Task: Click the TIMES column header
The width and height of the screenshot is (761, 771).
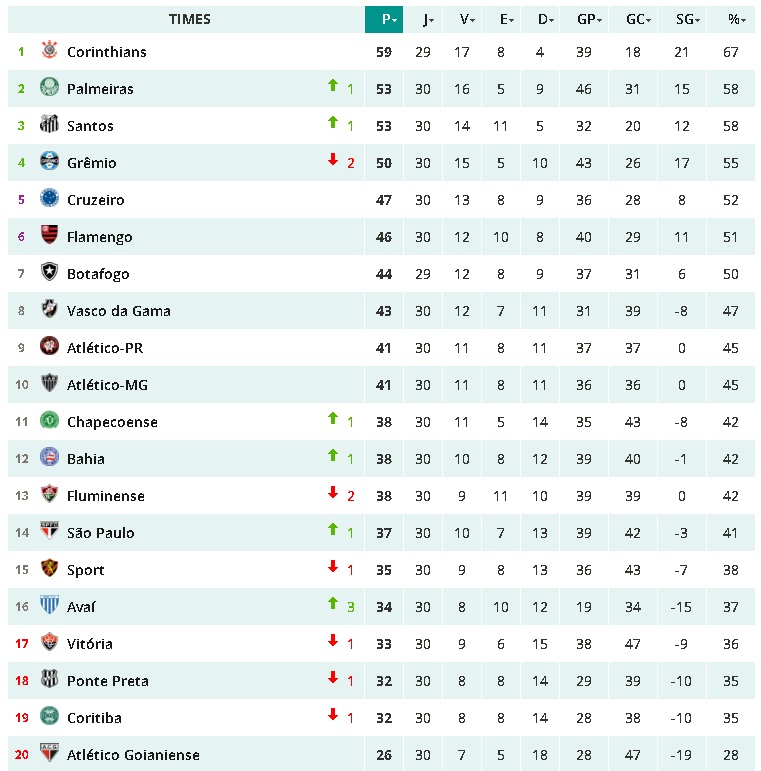Action: [189, 19]
